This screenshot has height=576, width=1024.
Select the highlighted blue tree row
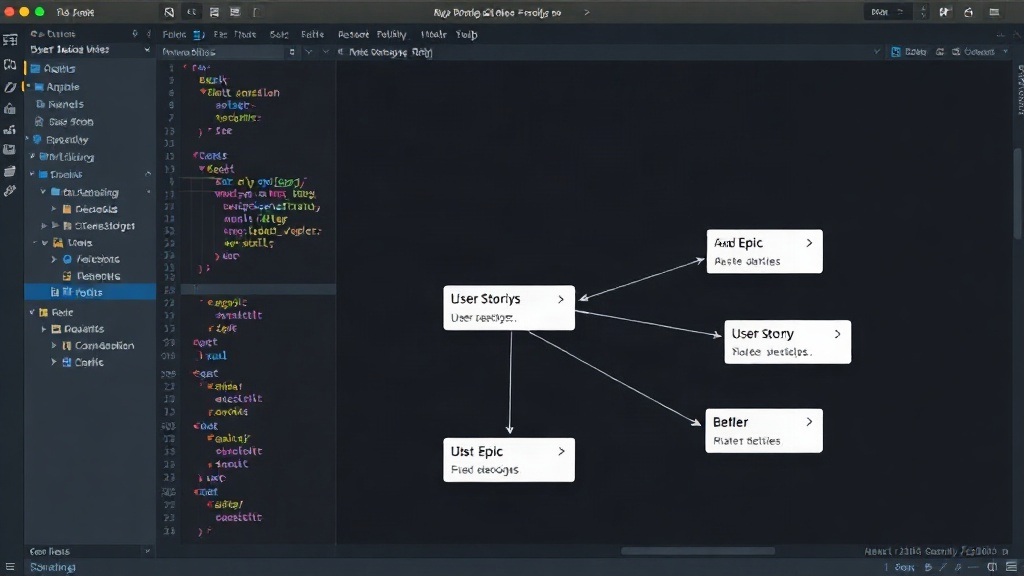pos(90,292)
